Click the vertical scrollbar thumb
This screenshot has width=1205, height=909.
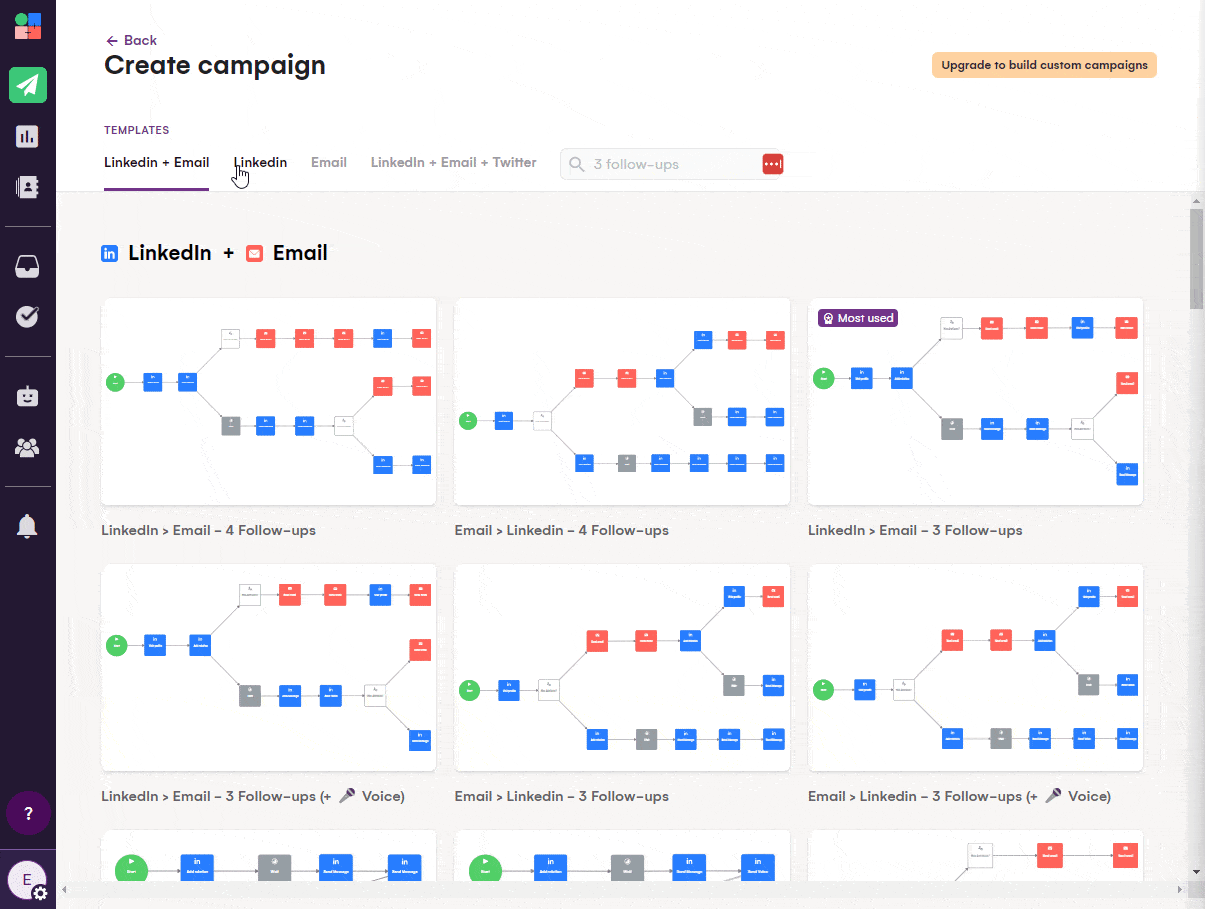pos(1196,260)
